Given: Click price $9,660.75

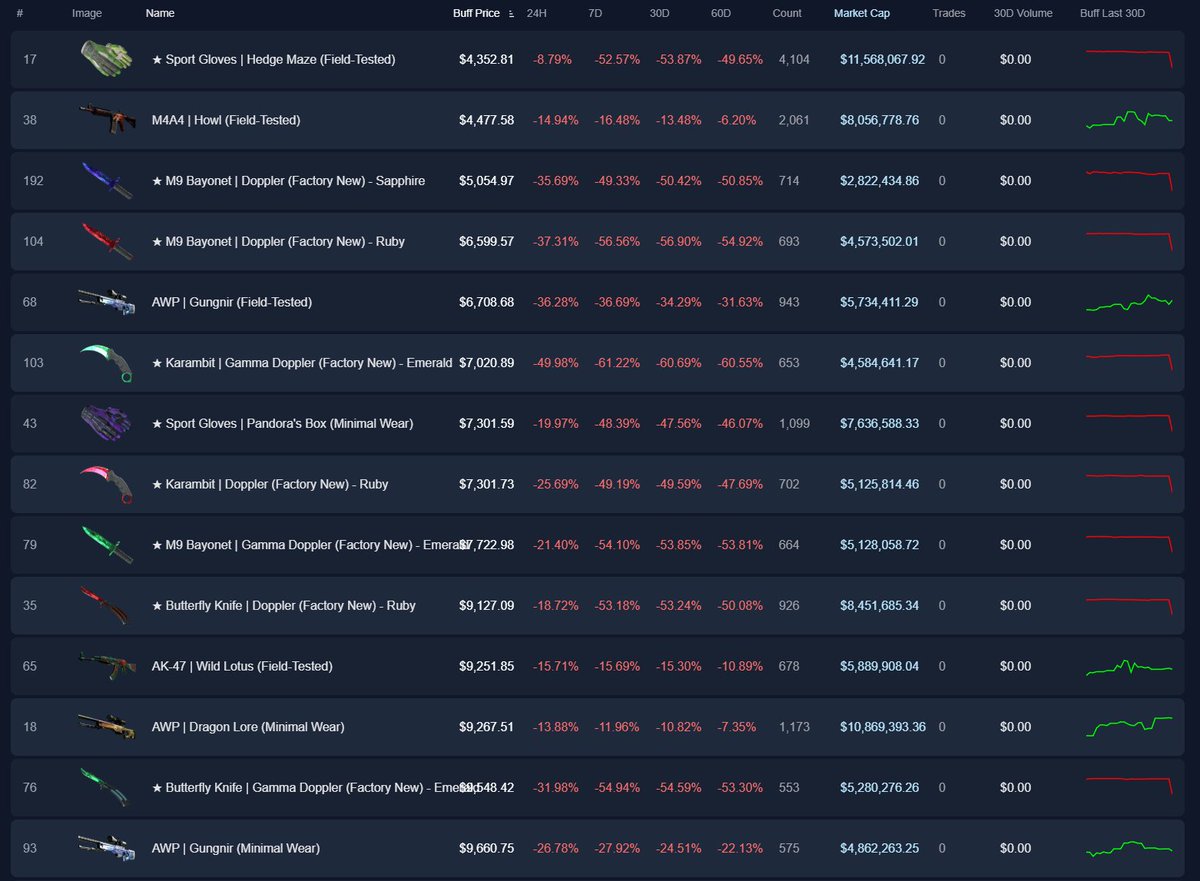Looking at the screenshot, I should click(486, 848).
